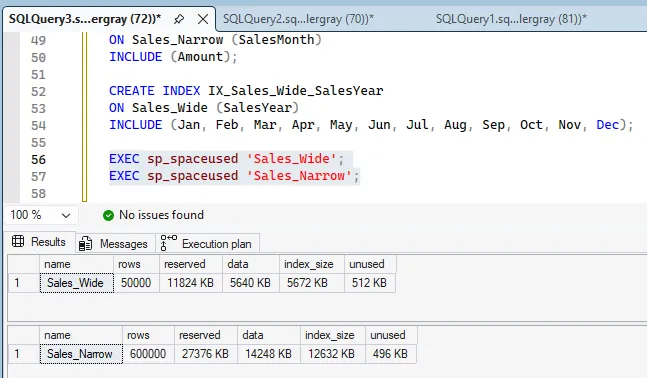Click INCLUDE (Amount) on line 50

tap(173, 57)
